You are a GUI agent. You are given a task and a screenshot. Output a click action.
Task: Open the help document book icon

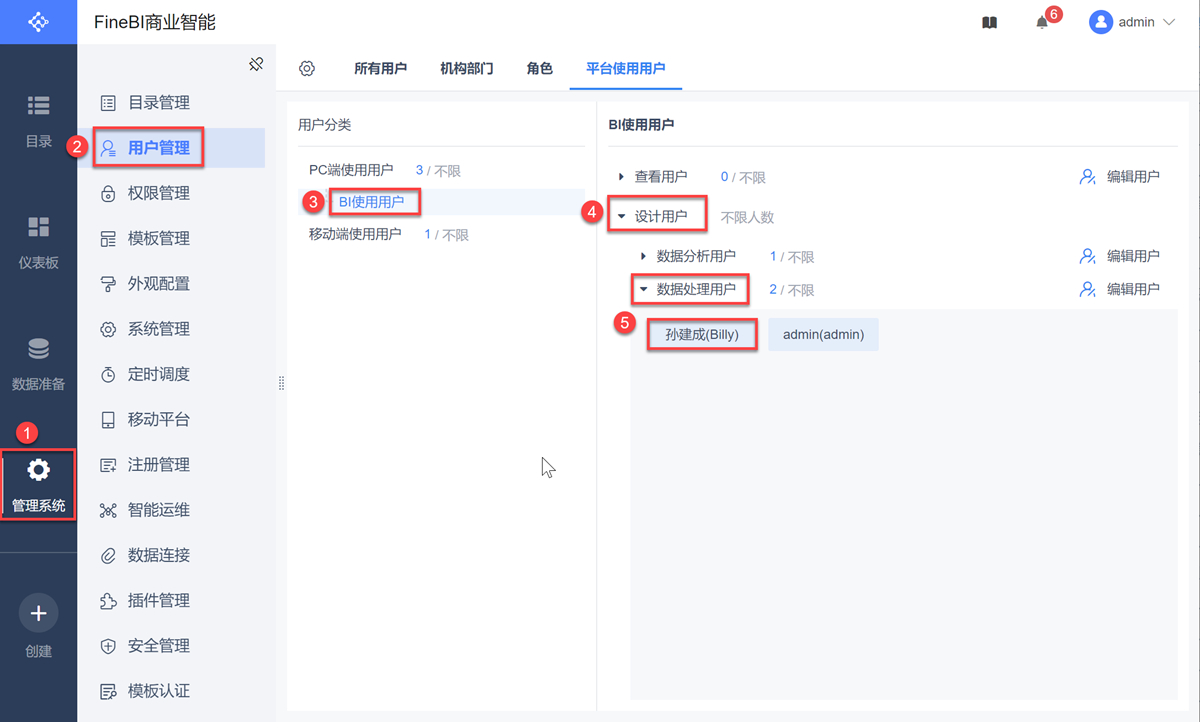[x=989, y=22]
